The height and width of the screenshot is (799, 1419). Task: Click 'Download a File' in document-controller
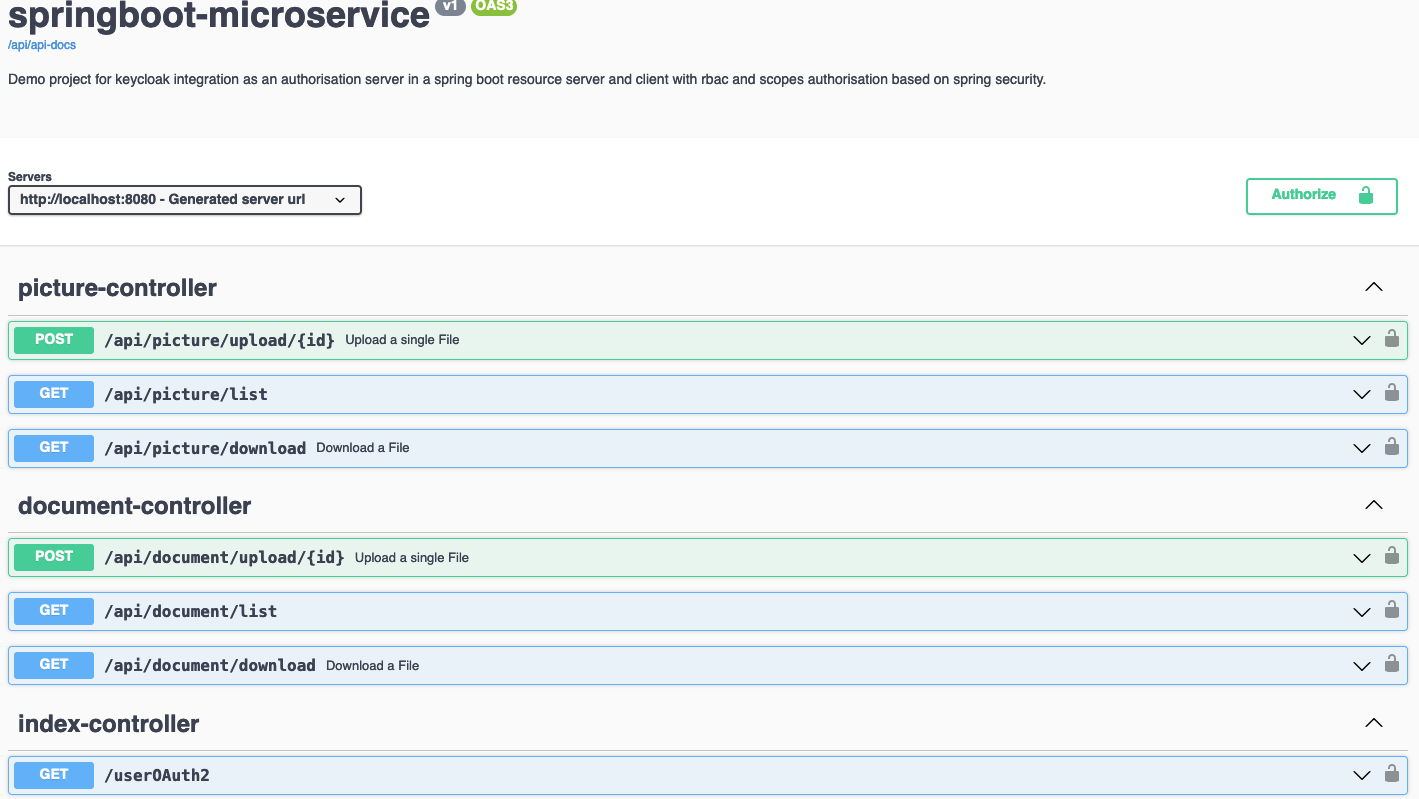coord(372,666)
